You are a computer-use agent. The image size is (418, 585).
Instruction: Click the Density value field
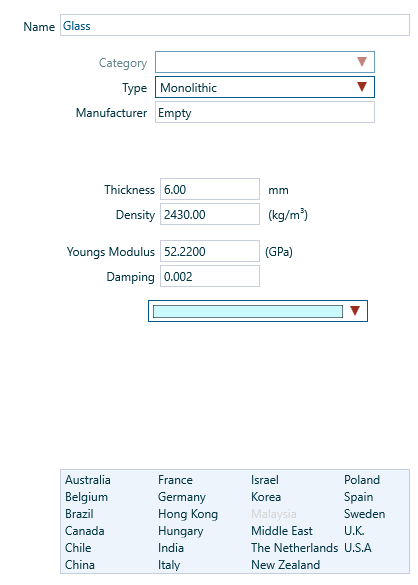[210, 214]
